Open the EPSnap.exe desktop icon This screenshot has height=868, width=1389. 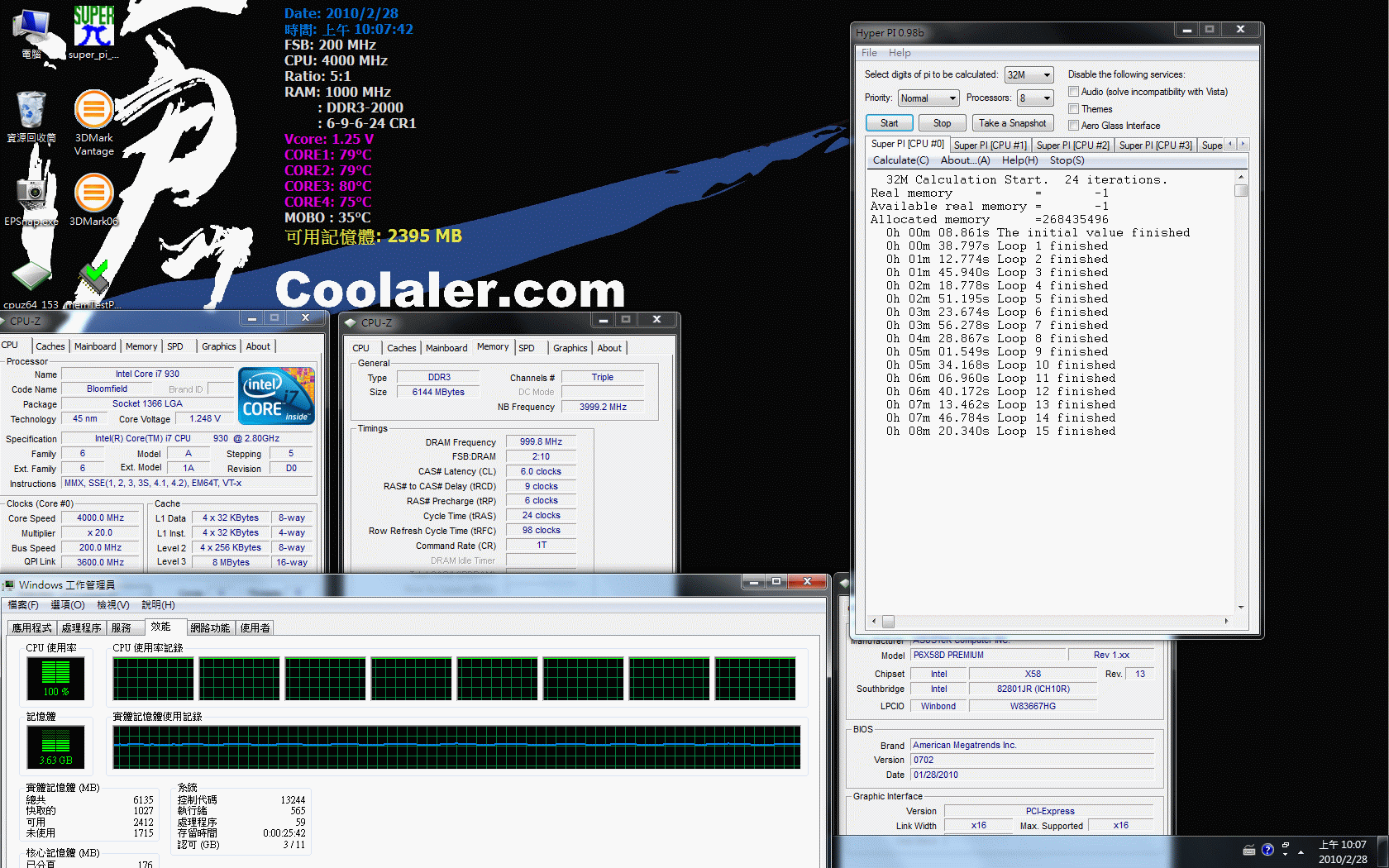point(31,201)
